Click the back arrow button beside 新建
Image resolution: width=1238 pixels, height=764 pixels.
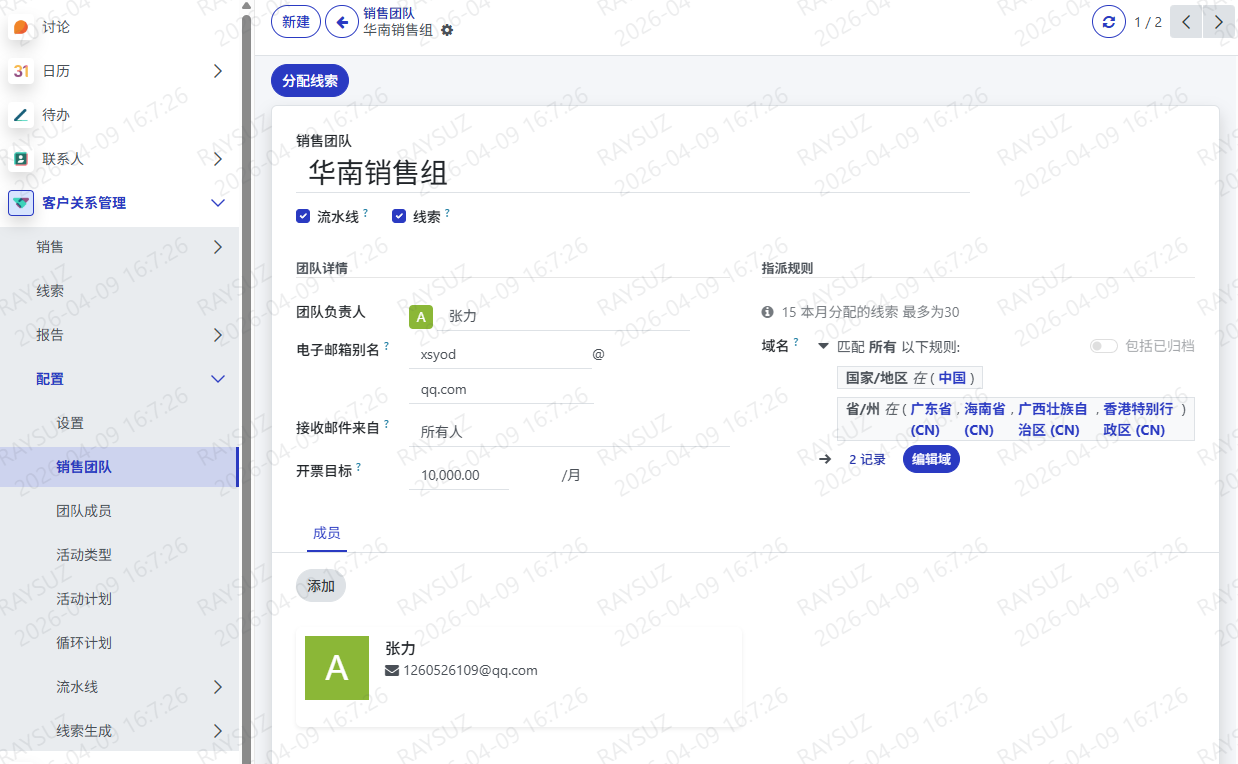click(x=342, y=21)
